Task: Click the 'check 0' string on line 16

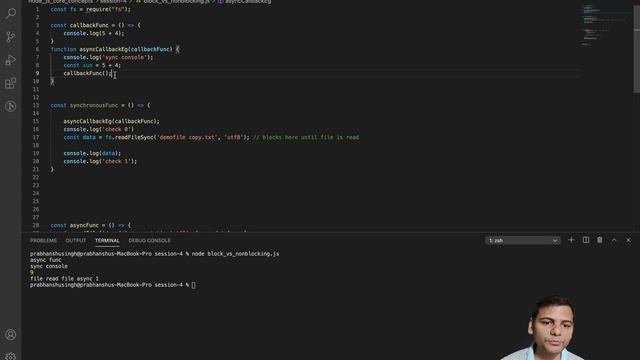Action: pos(116,129)
